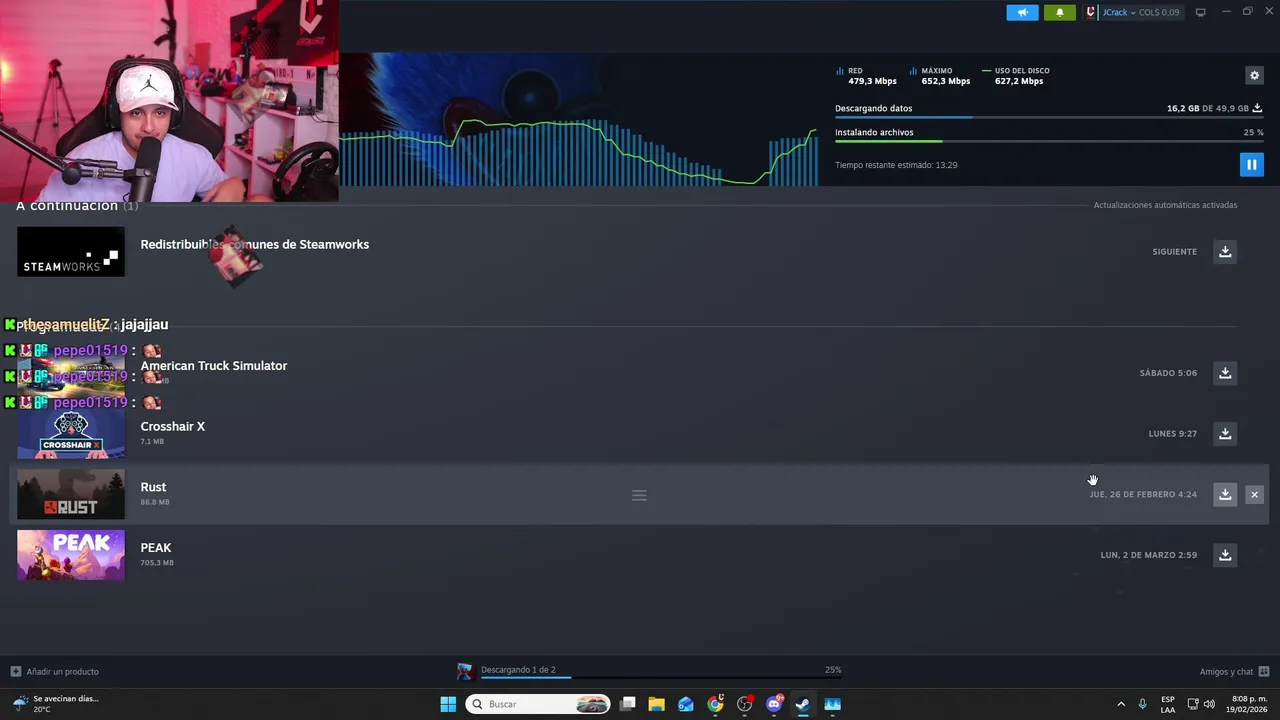Click the Instalando archivos progress bar
The height and width of the screenshot is (720, 1280).
click(x=1048, y=141)
